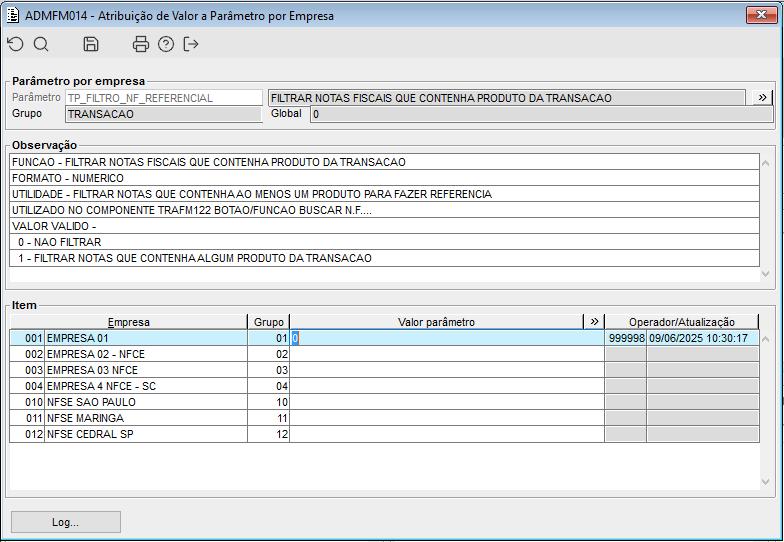Expand parameter description with >> button
The height and width of the screenshot is (542, 784).
[762, 98]
